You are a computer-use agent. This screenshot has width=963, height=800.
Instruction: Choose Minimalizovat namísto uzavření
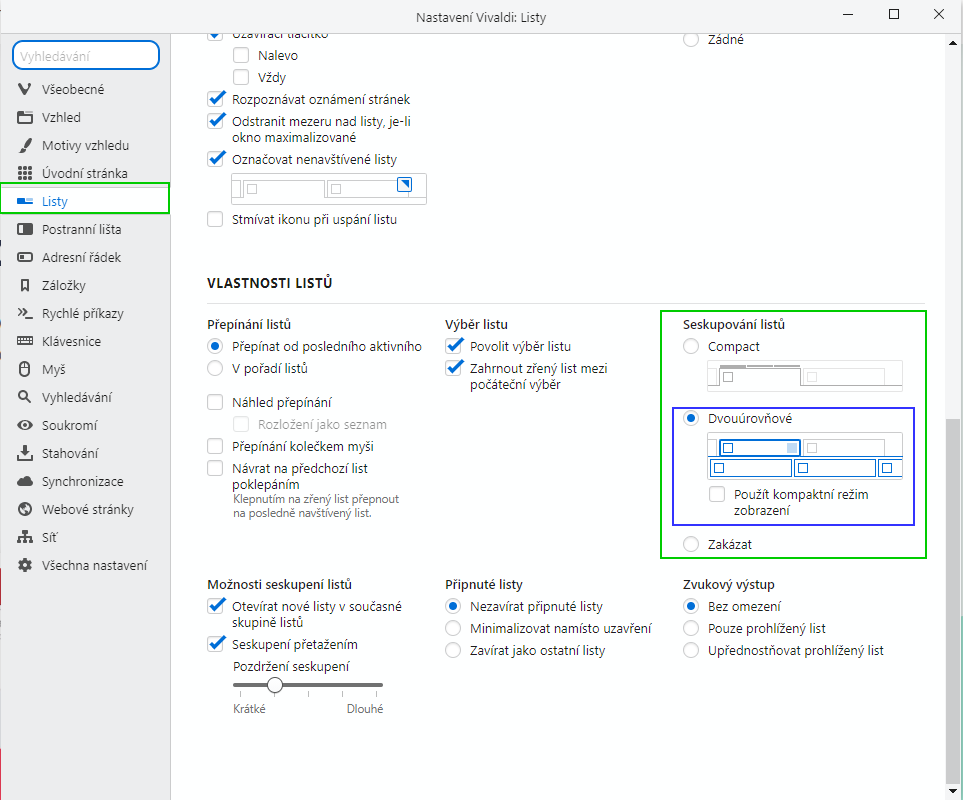(453, 629)
